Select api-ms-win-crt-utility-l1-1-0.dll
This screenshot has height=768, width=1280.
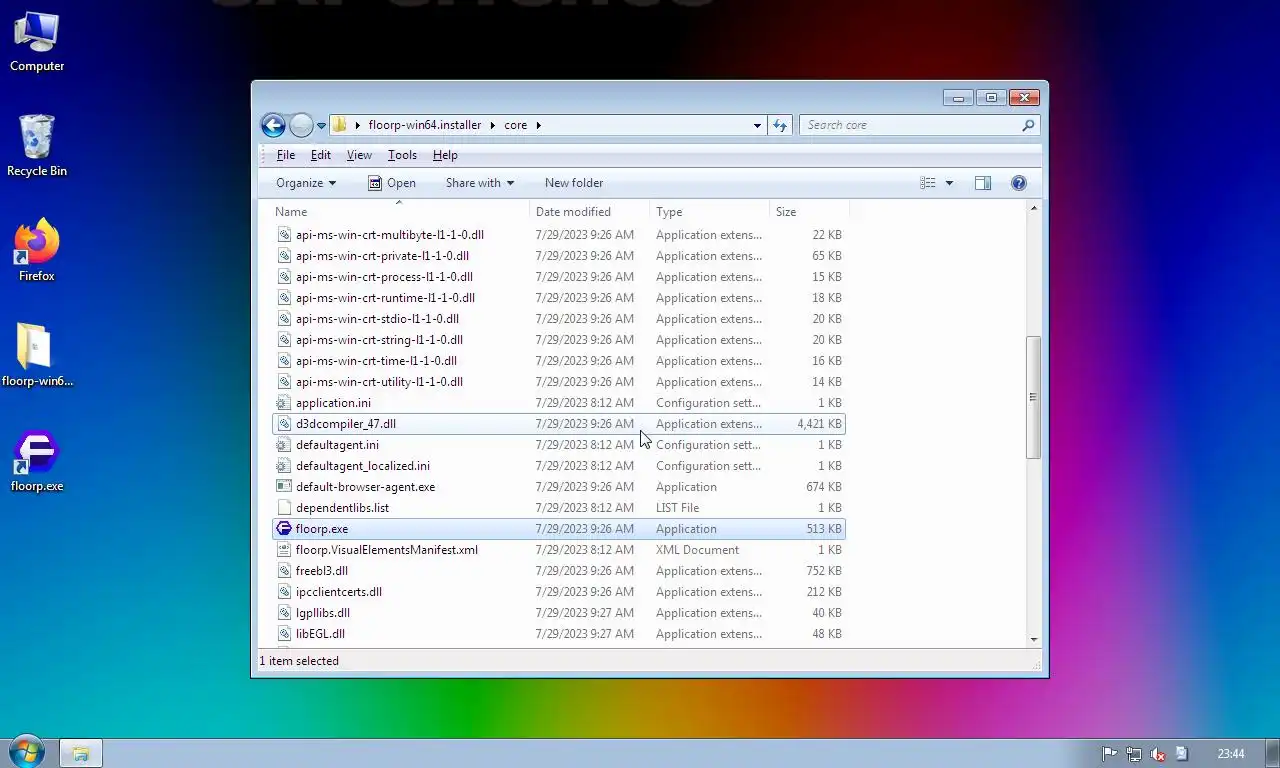559,382
